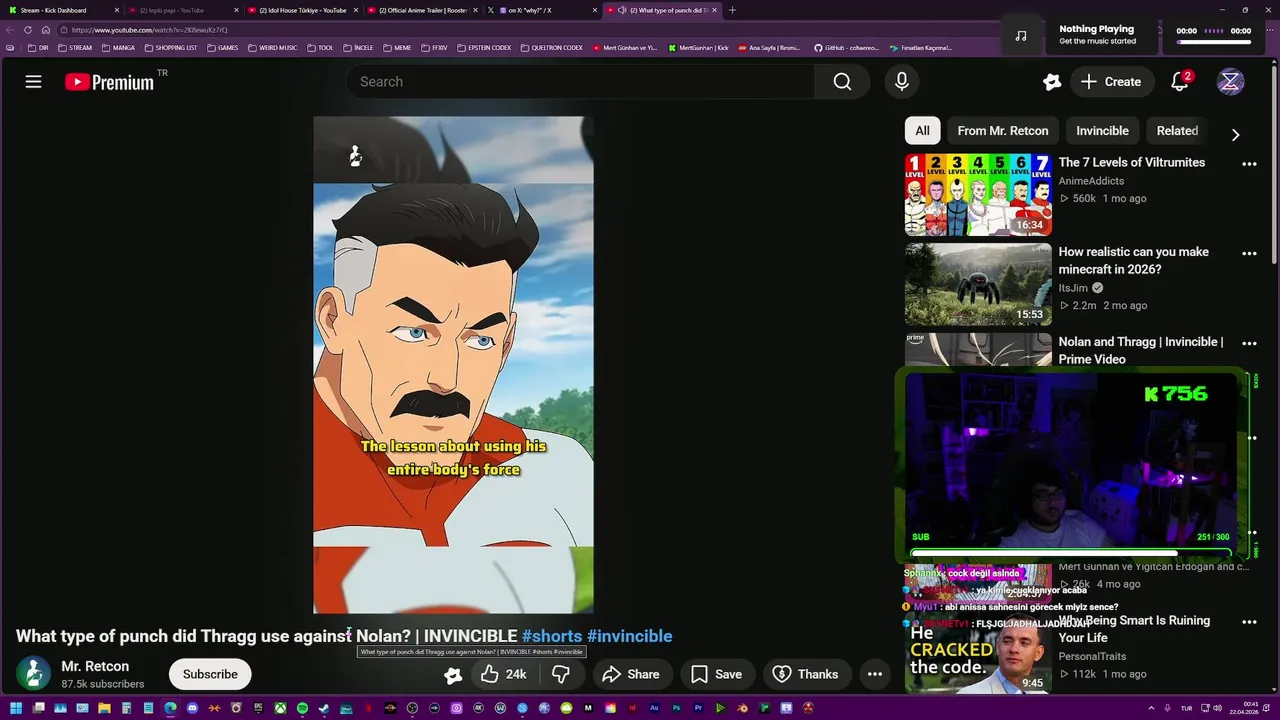Open options for the minecraft 2026 video

[x=1249, y=254]
